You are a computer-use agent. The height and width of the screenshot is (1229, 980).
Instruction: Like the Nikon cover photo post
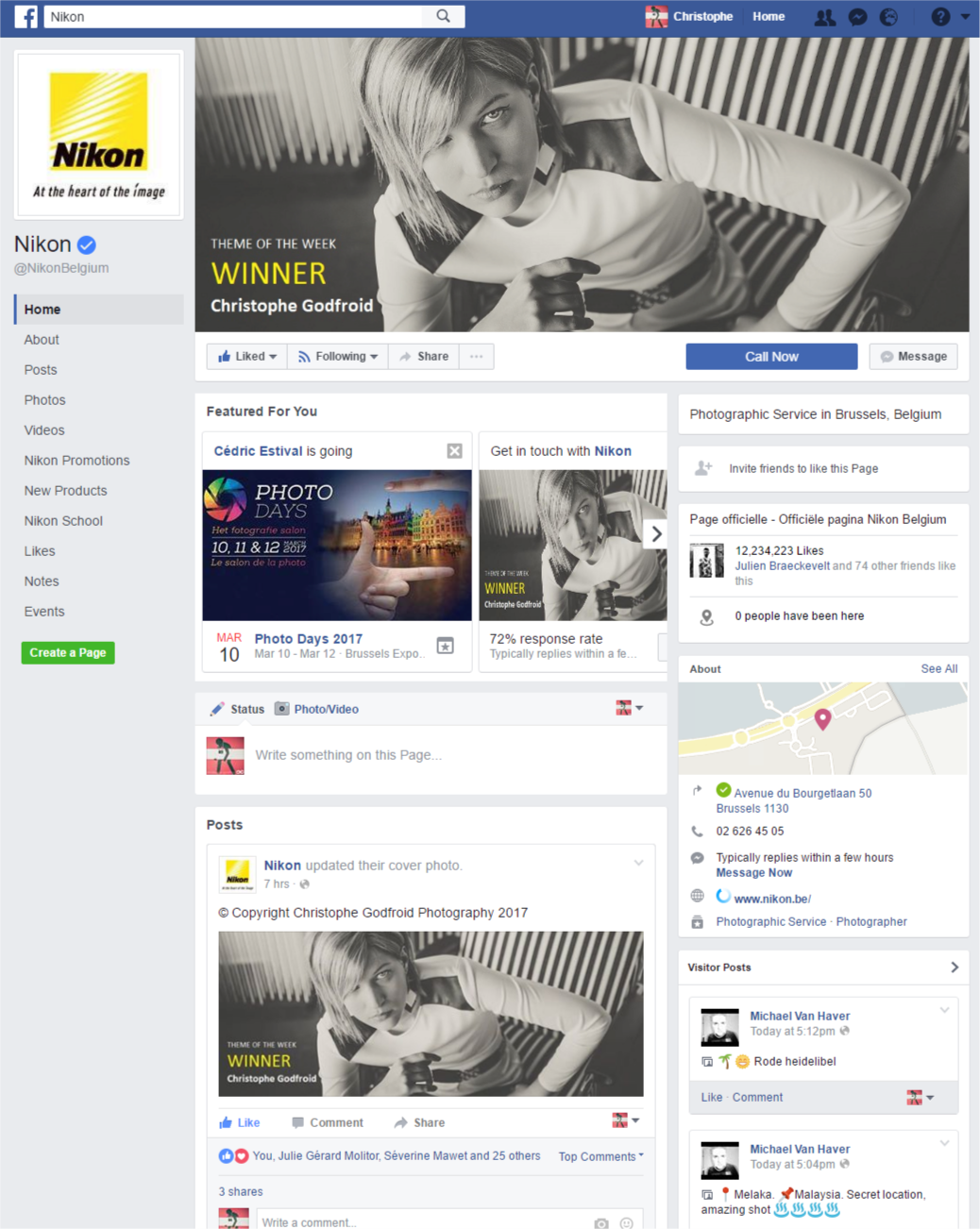pyautogui.click(x=239, y=1122)
